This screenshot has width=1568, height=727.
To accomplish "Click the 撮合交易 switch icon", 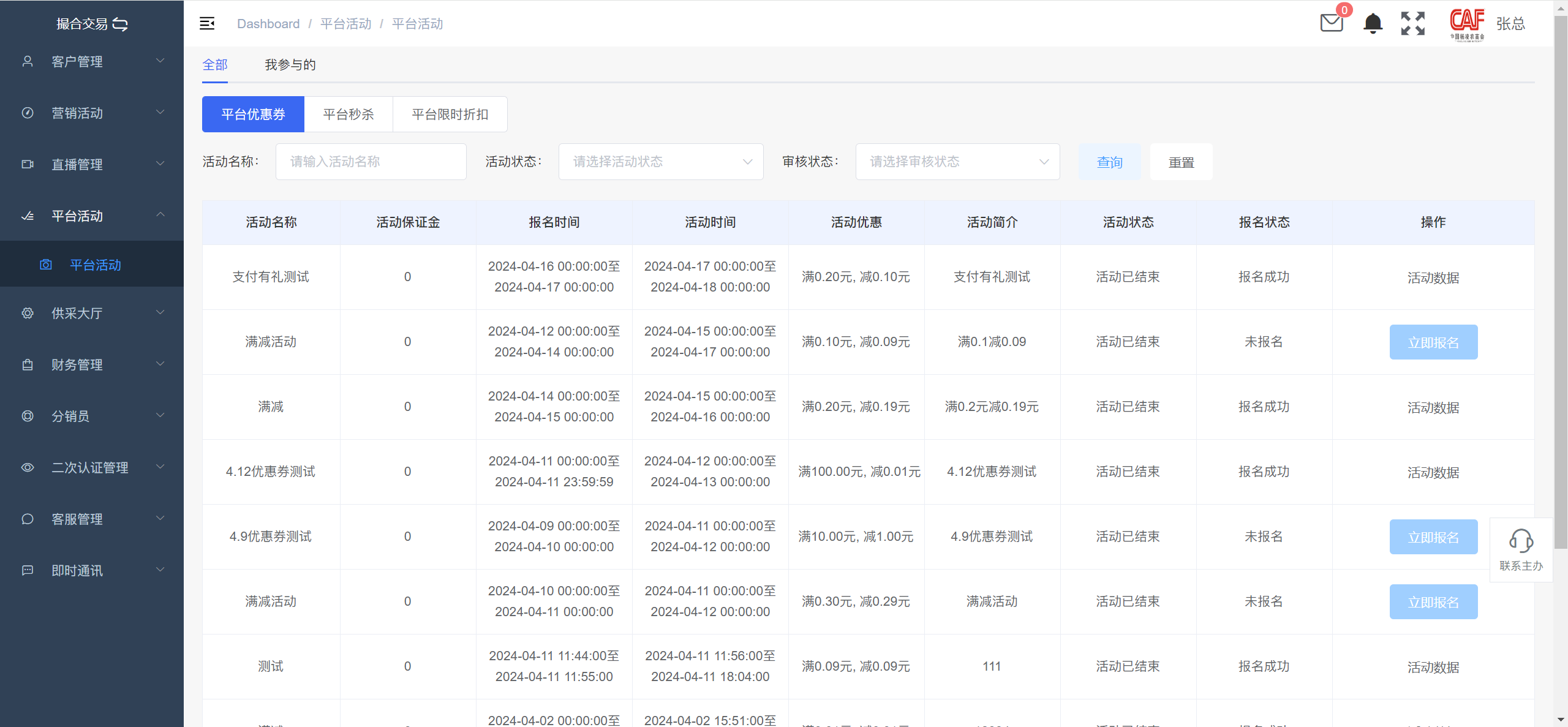I will point(121,24).
